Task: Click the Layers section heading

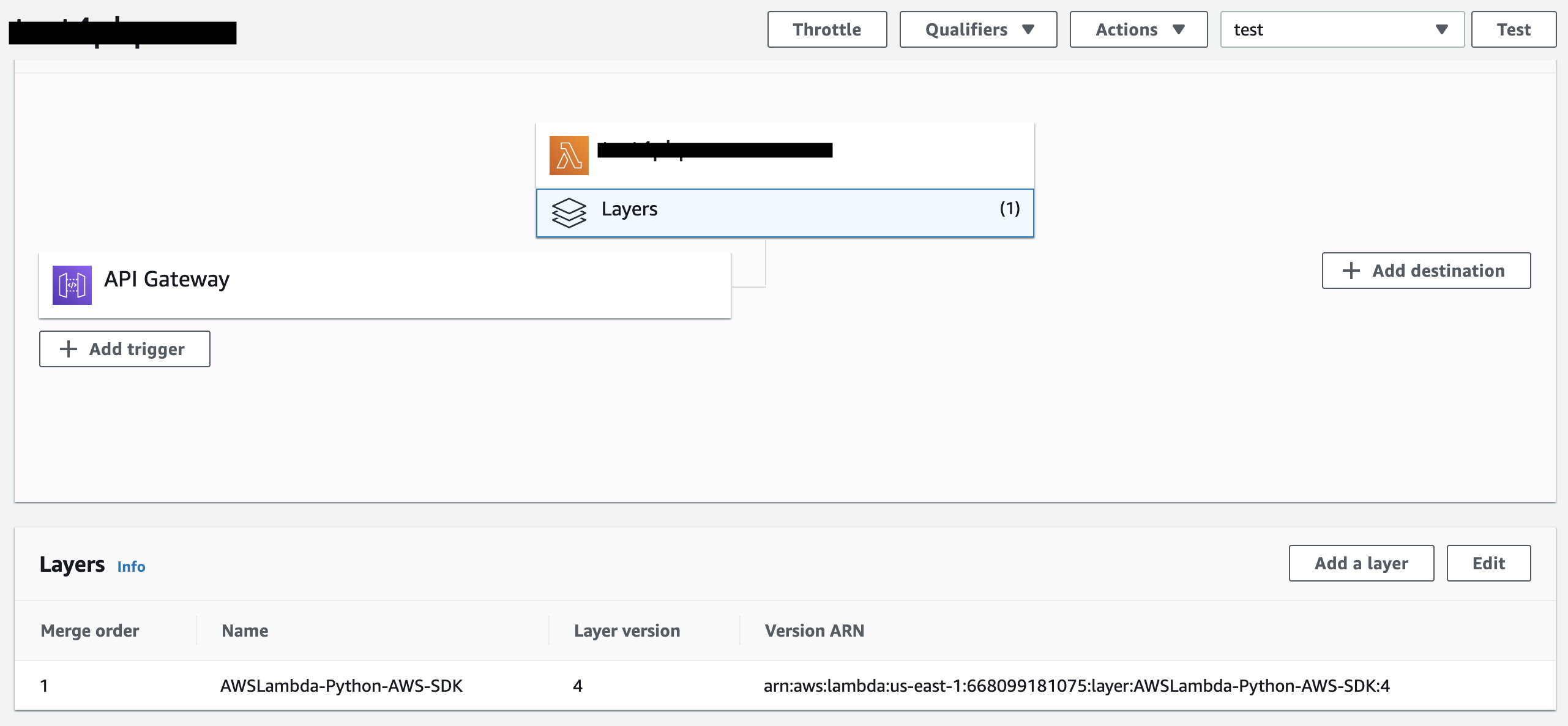Action: pyautogui.click(x=72, y=564)
